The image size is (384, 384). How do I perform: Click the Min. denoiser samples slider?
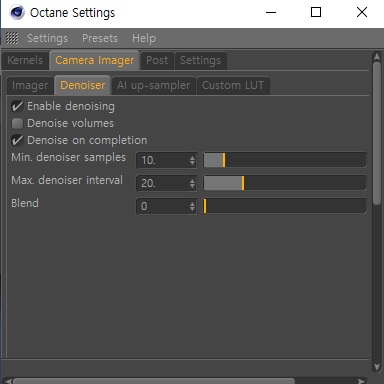point(285,160)
